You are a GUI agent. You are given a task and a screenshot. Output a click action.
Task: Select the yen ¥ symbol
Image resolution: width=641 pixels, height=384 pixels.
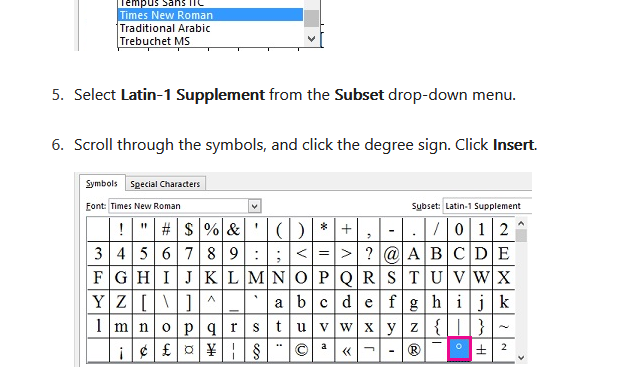pyautogui.click(x=211, y=350)
